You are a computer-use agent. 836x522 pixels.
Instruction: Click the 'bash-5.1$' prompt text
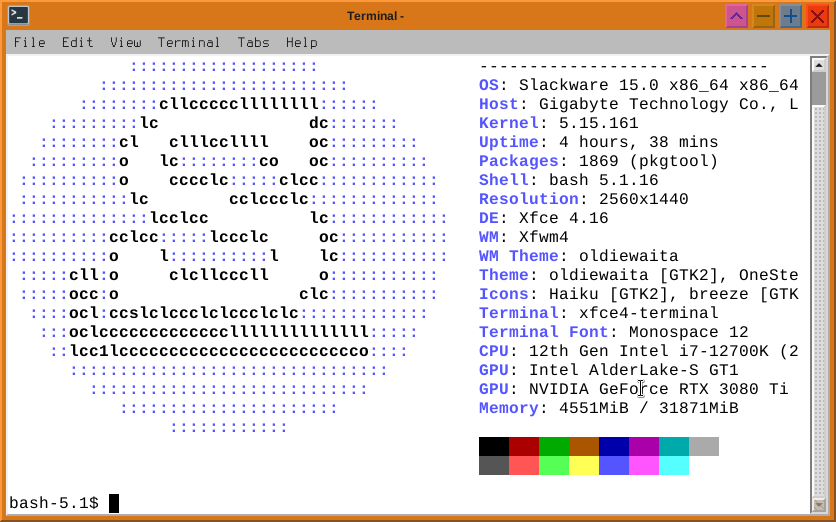(54, 503)
